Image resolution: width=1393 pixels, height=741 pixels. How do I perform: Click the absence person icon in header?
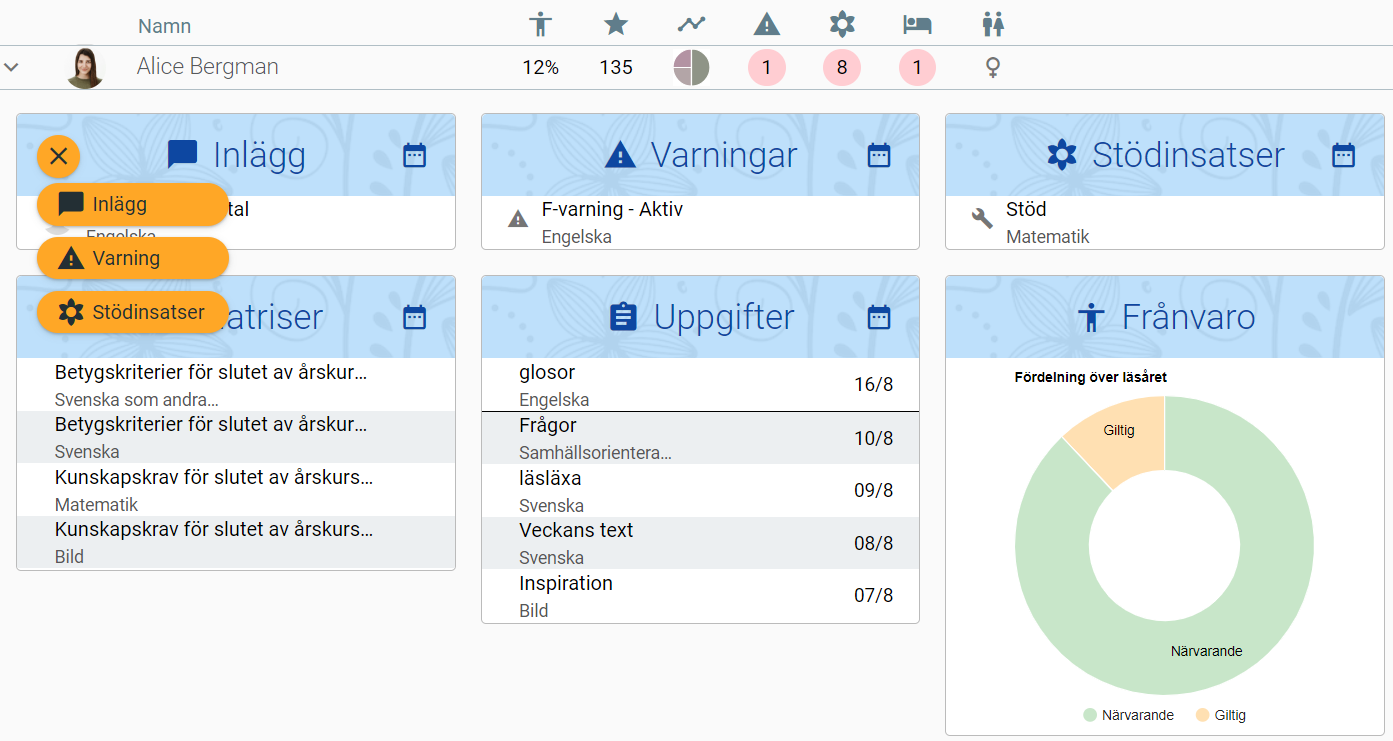click(x=540, y=24)
